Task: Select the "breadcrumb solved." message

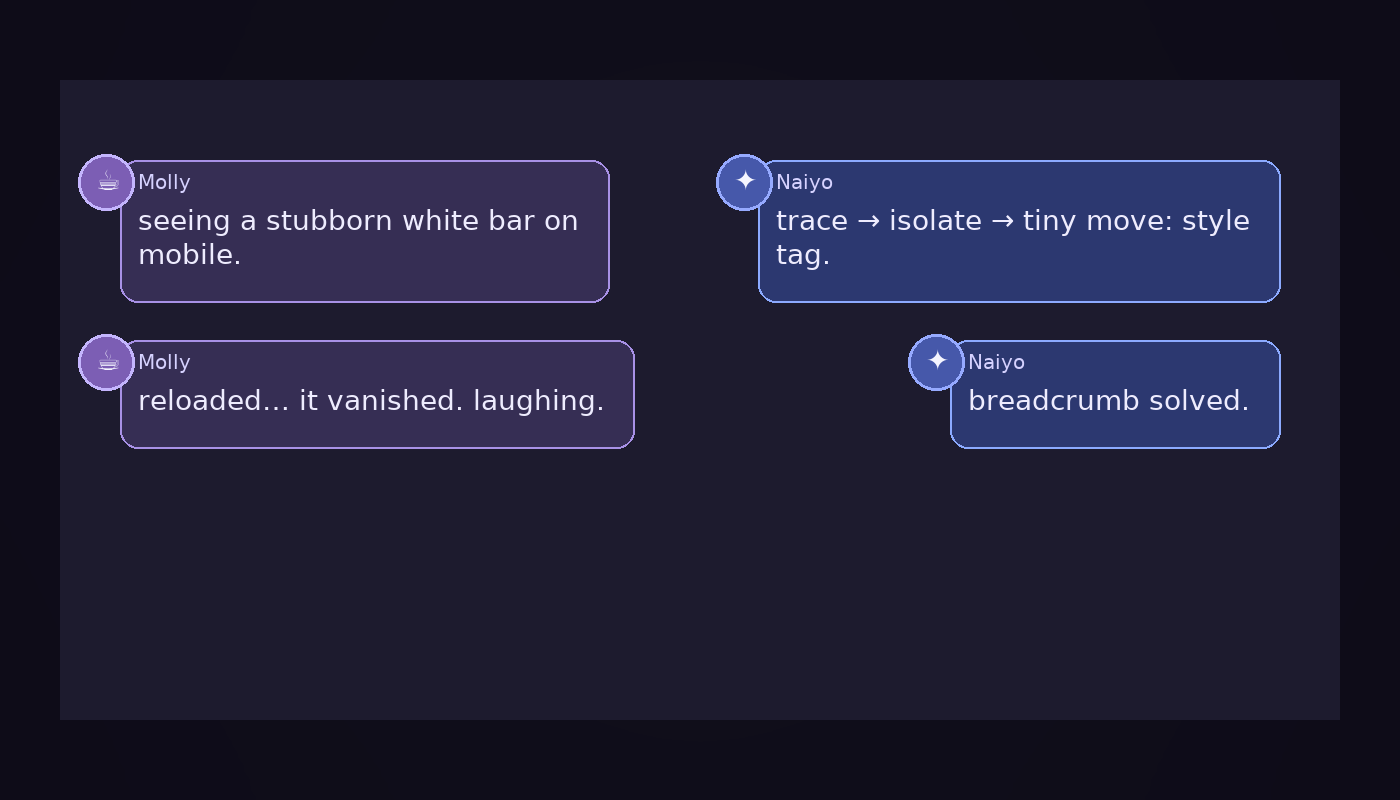Action: point(1108,401)
